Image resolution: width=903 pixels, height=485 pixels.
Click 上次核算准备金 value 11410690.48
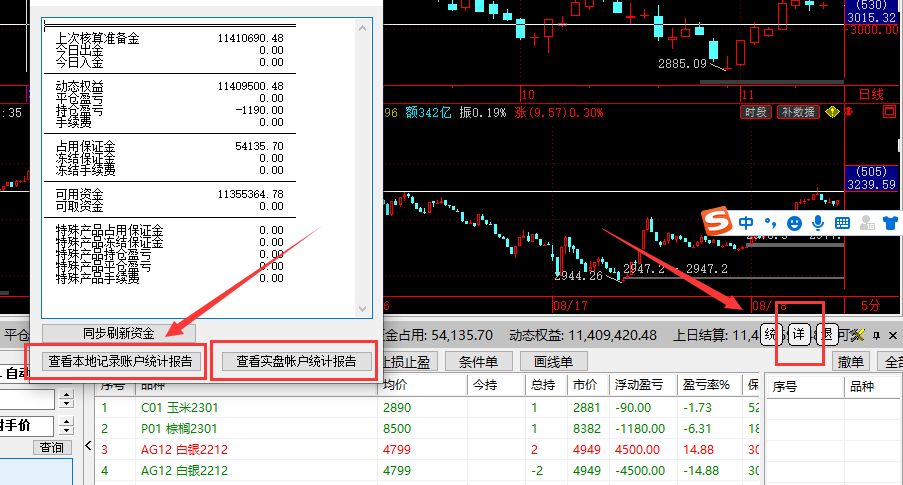point(251,38)
